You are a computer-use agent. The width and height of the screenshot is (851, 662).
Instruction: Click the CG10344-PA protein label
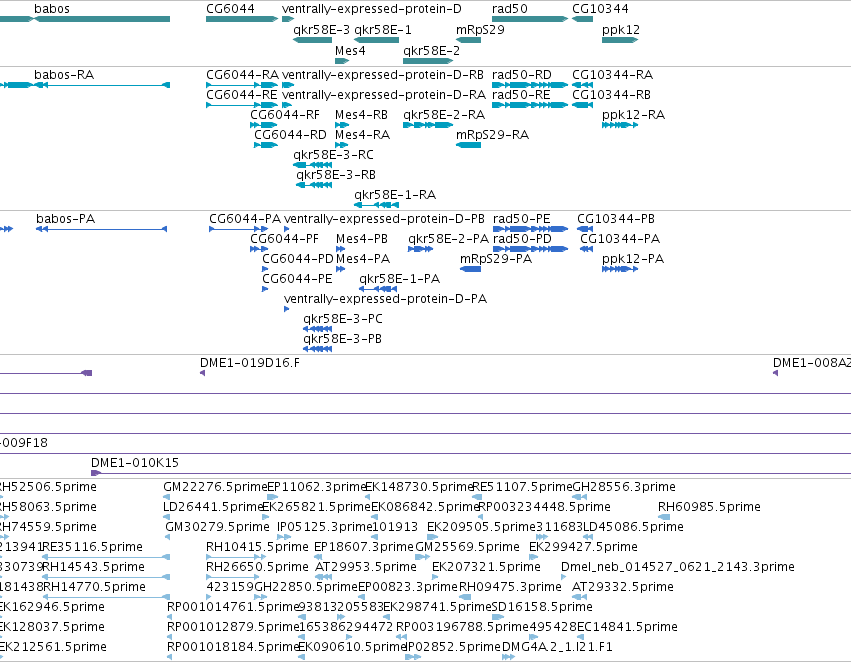620,239
